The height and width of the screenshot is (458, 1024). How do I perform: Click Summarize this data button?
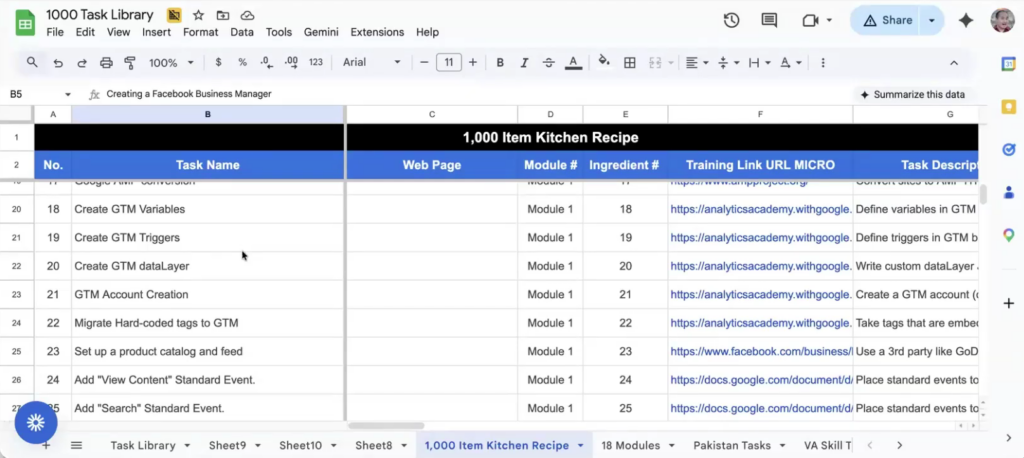tap(912, 94)
